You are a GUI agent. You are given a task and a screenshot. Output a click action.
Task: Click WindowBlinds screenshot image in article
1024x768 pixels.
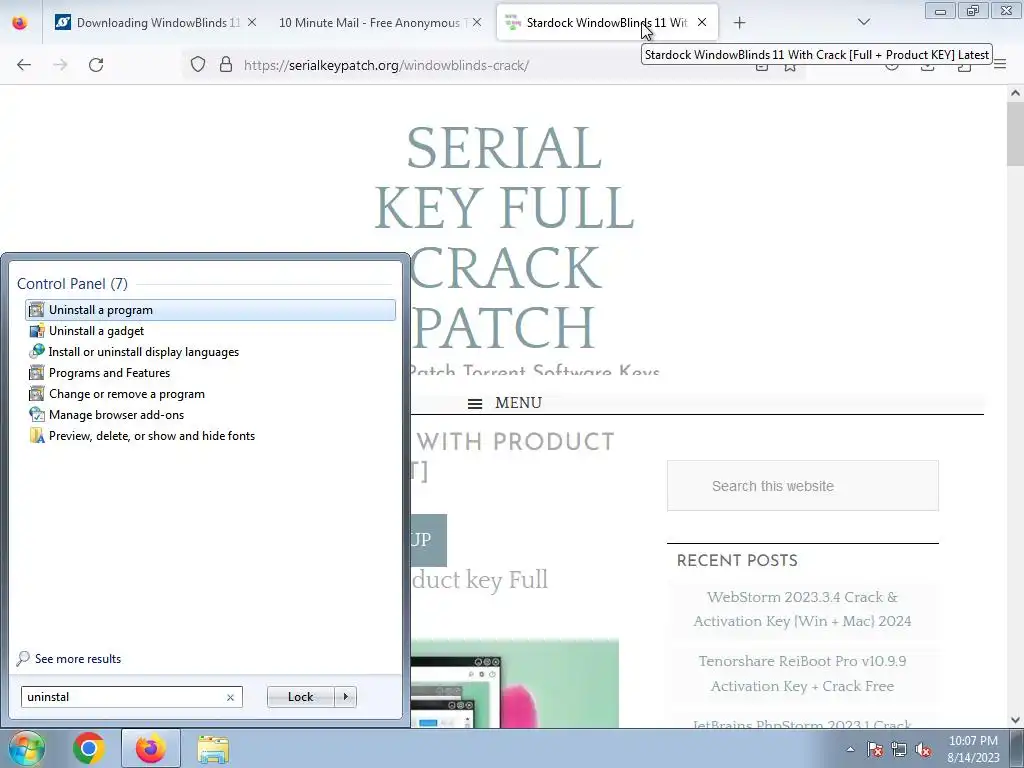tap(515, 683)
